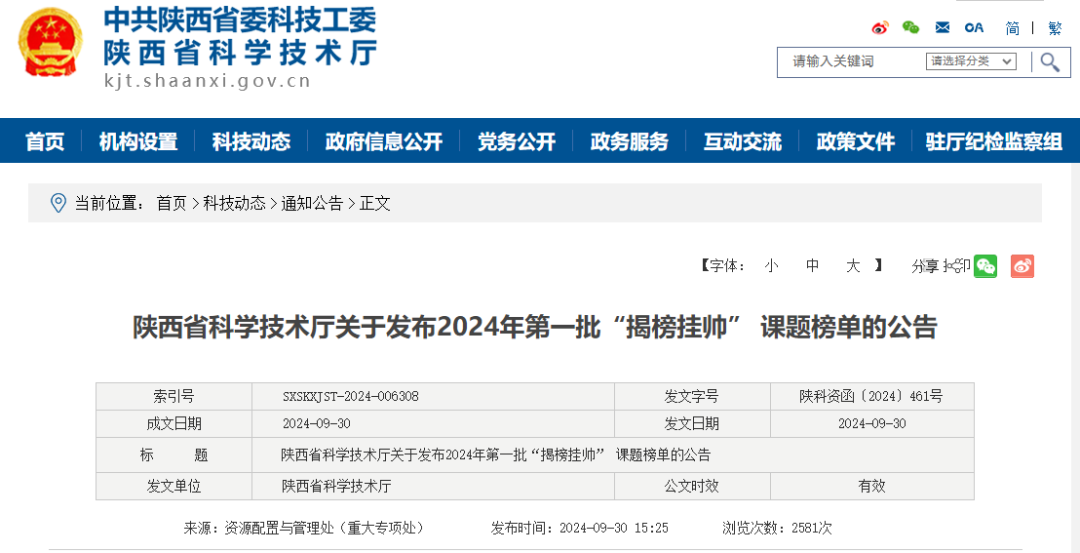Select document number 陕科资函〔2024〕461号
The height and width of the screenshot is (553, 1080).
871,397
